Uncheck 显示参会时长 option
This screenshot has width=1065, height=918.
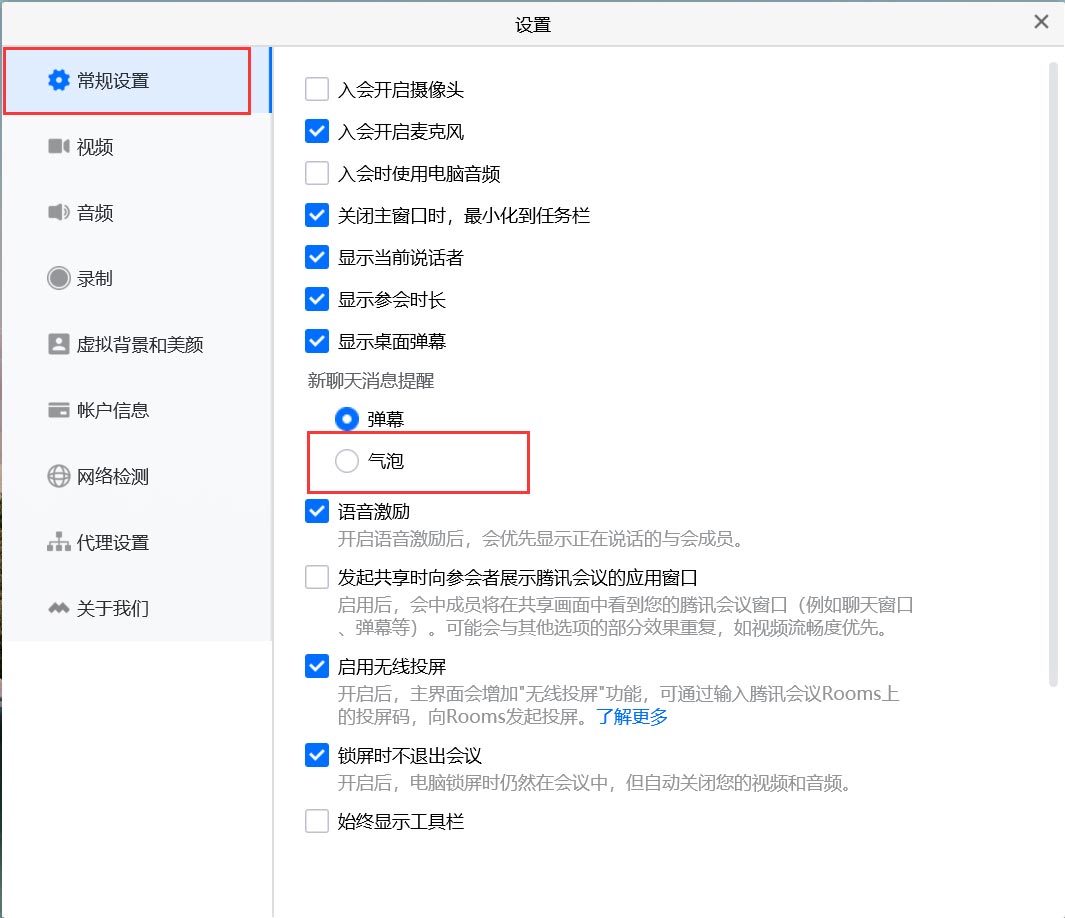pos(317,299)
